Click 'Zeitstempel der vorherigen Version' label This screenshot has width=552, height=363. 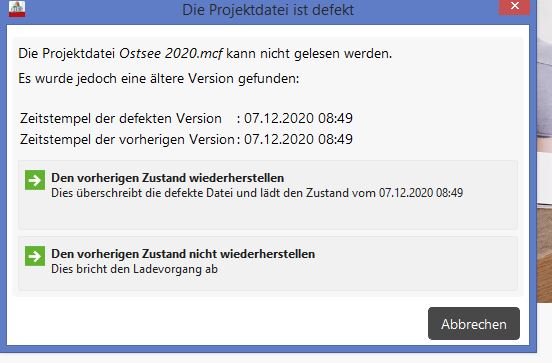[x=127, y=140]
